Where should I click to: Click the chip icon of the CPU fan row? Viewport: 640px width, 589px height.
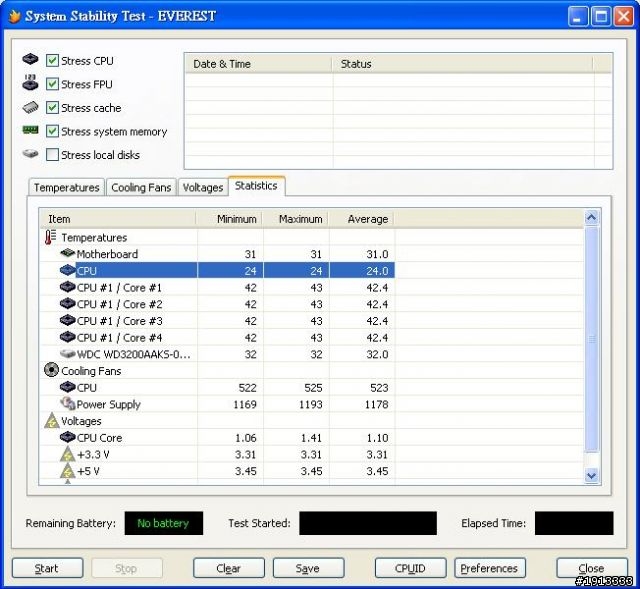pyautogui.click(x=67, y=387)
